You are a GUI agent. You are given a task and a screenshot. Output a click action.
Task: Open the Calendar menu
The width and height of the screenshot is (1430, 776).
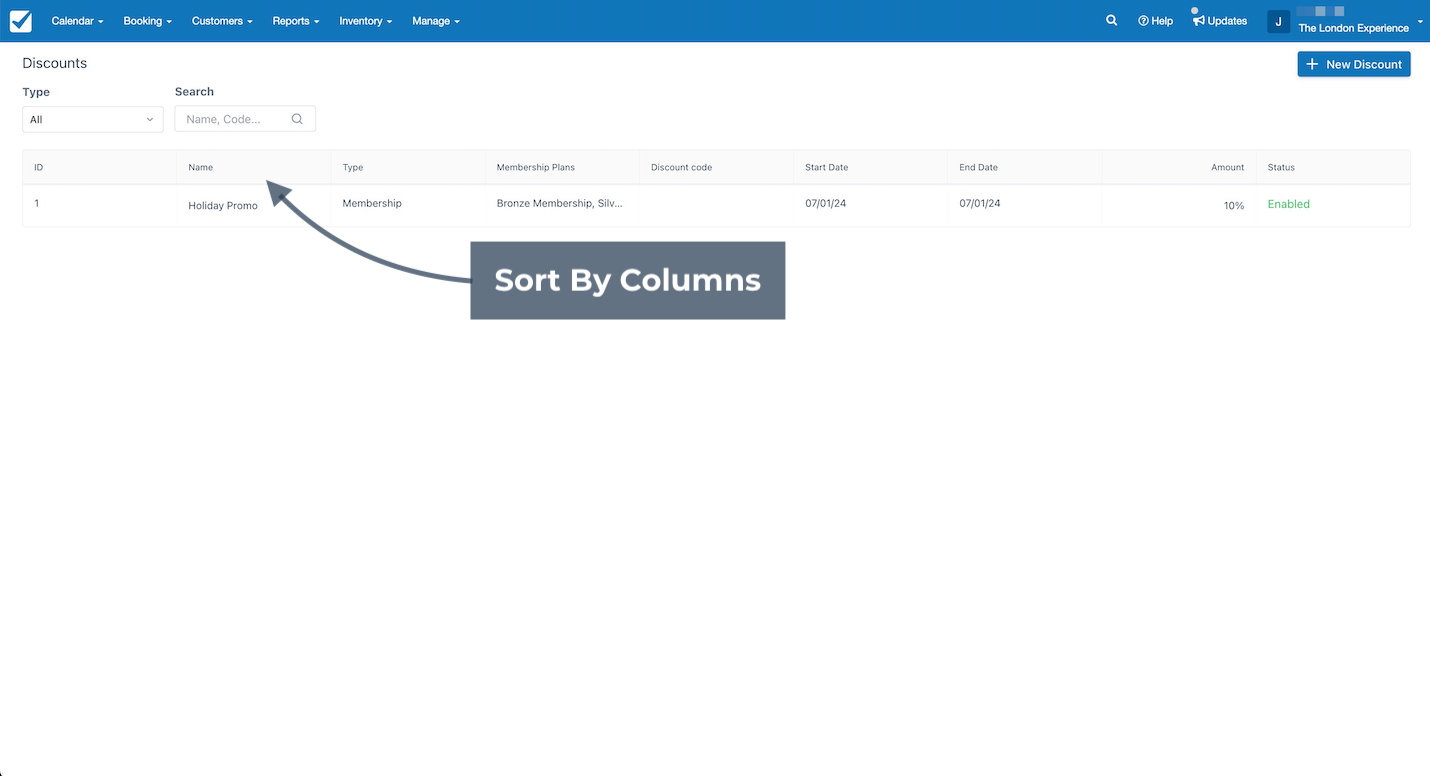[77, 21]
